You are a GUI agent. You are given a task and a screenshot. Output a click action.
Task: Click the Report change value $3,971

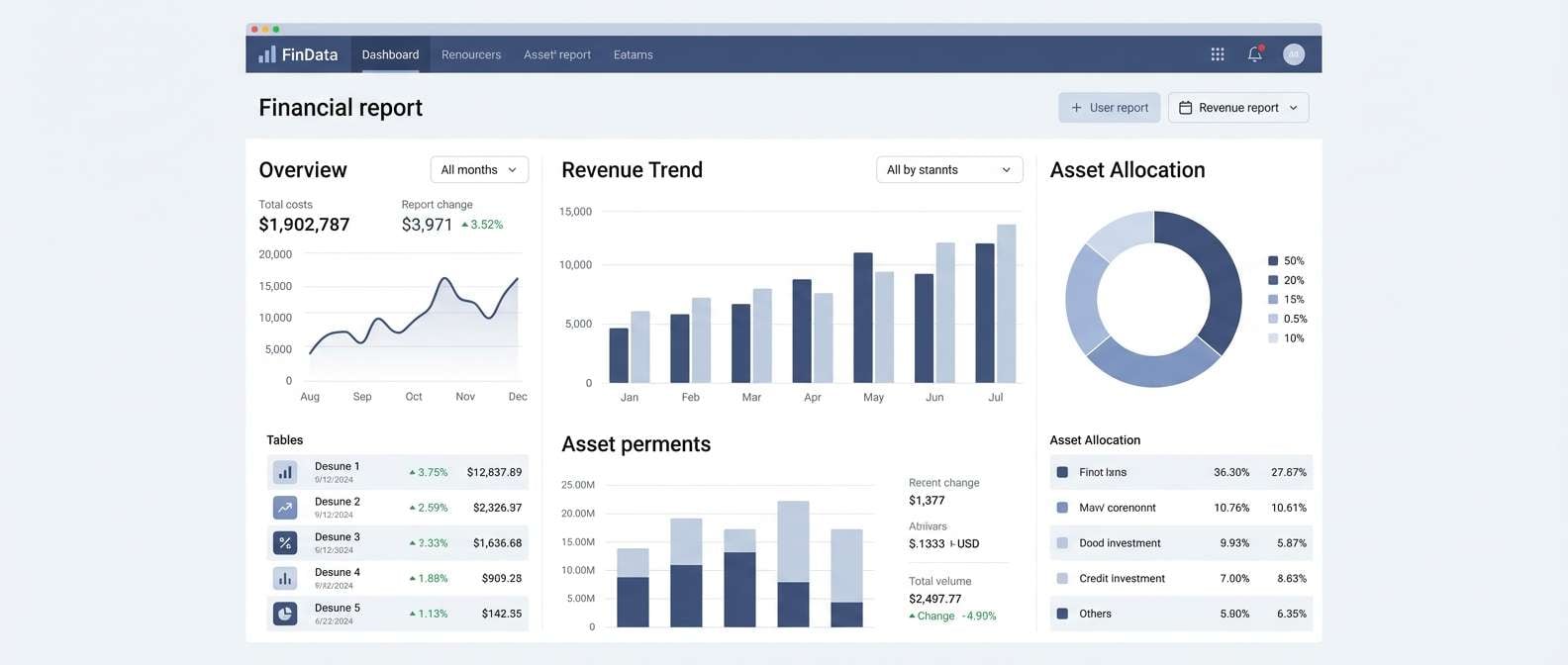point(427,225)
